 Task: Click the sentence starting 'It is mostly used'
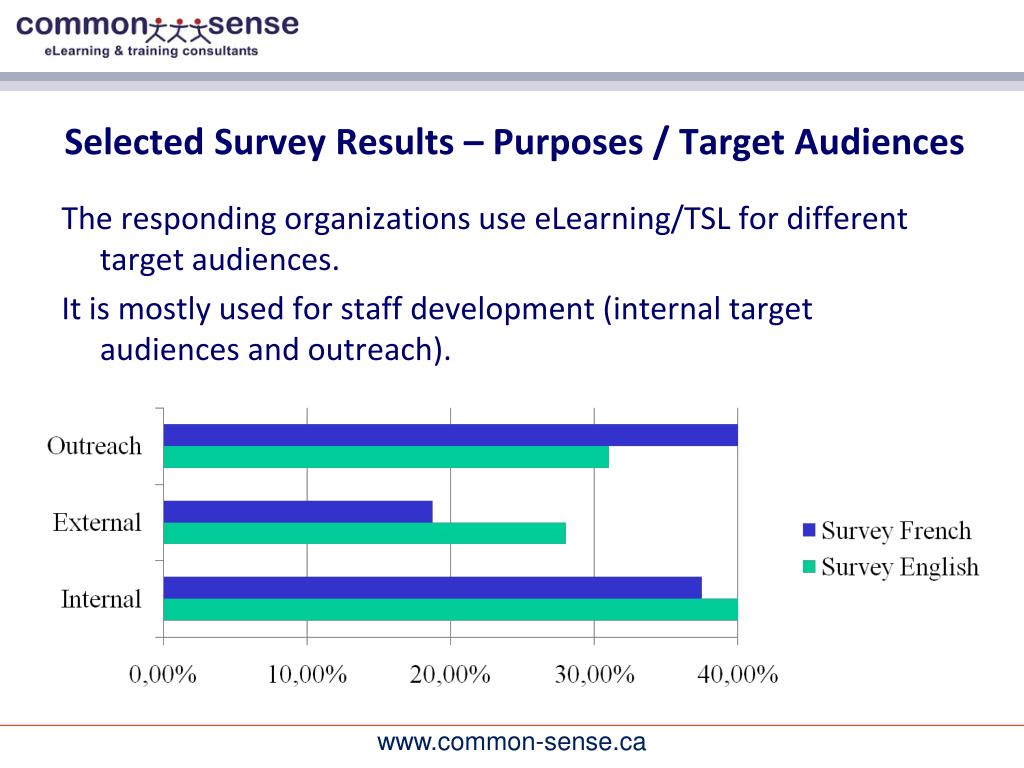pyautogui.click(x=437, y=329)
